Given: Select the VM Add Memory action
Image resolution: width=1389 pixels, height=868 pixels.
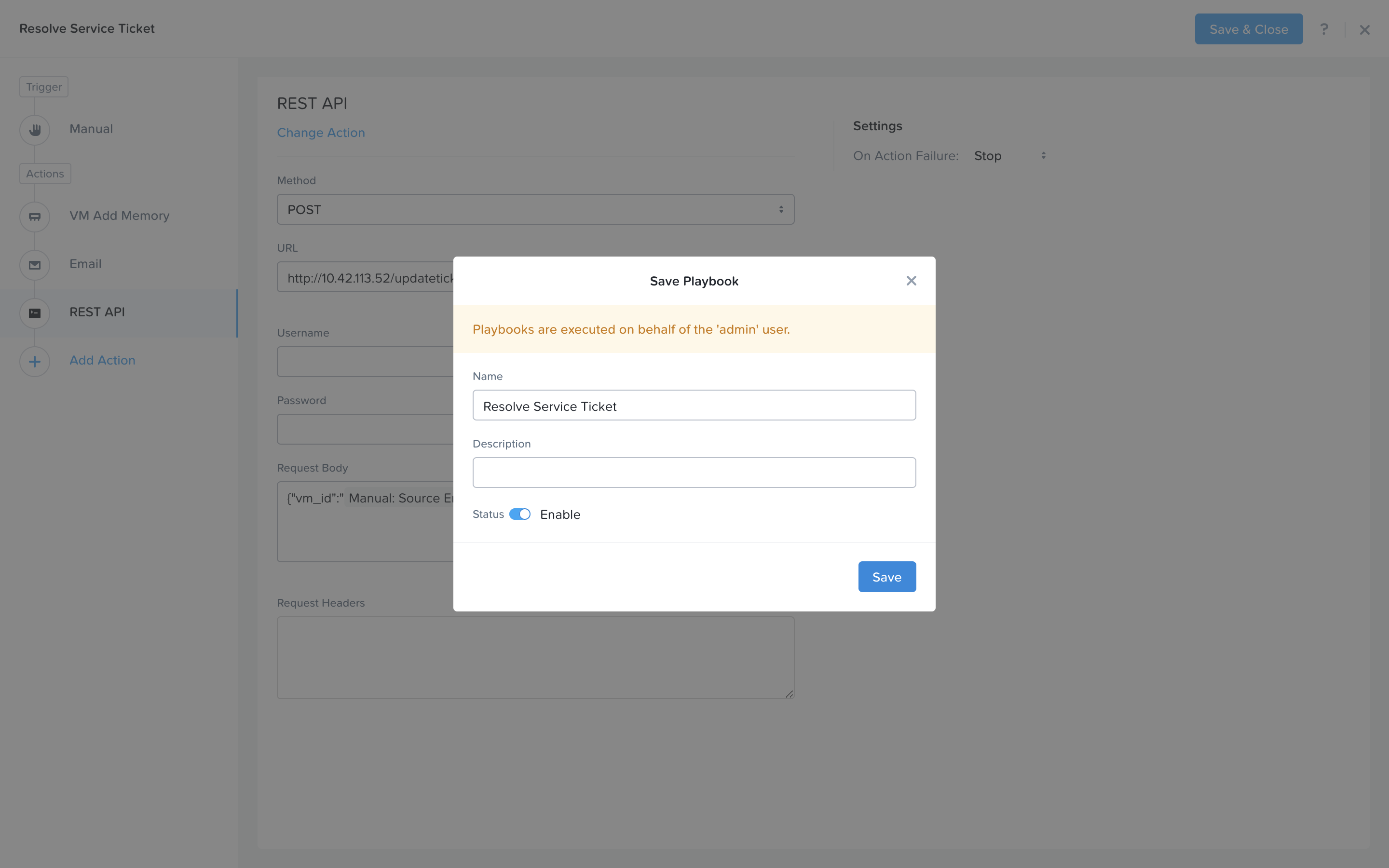Looking at the screenshot, I should [120, 216].
